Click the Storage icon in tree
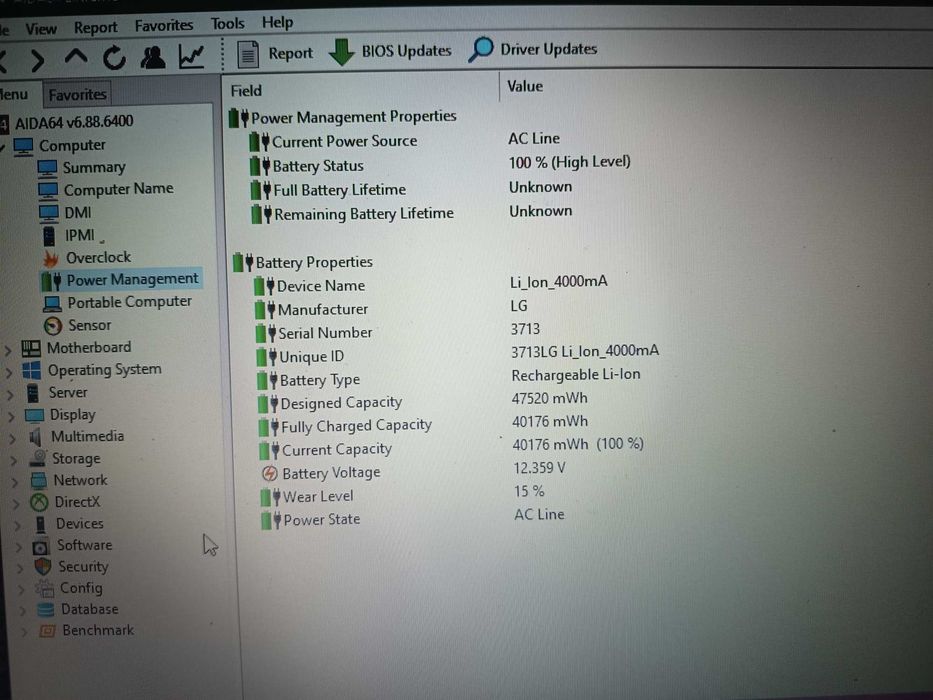The image size is (933, 700). (x=38, y=458)
